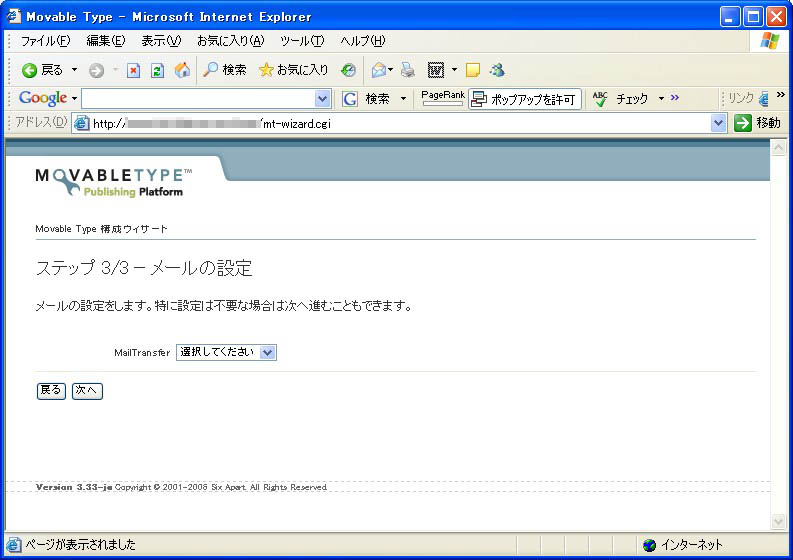793x560 pixels.
Task: Open the Google logo dropdown arrow
Action: tap(74, 98)
